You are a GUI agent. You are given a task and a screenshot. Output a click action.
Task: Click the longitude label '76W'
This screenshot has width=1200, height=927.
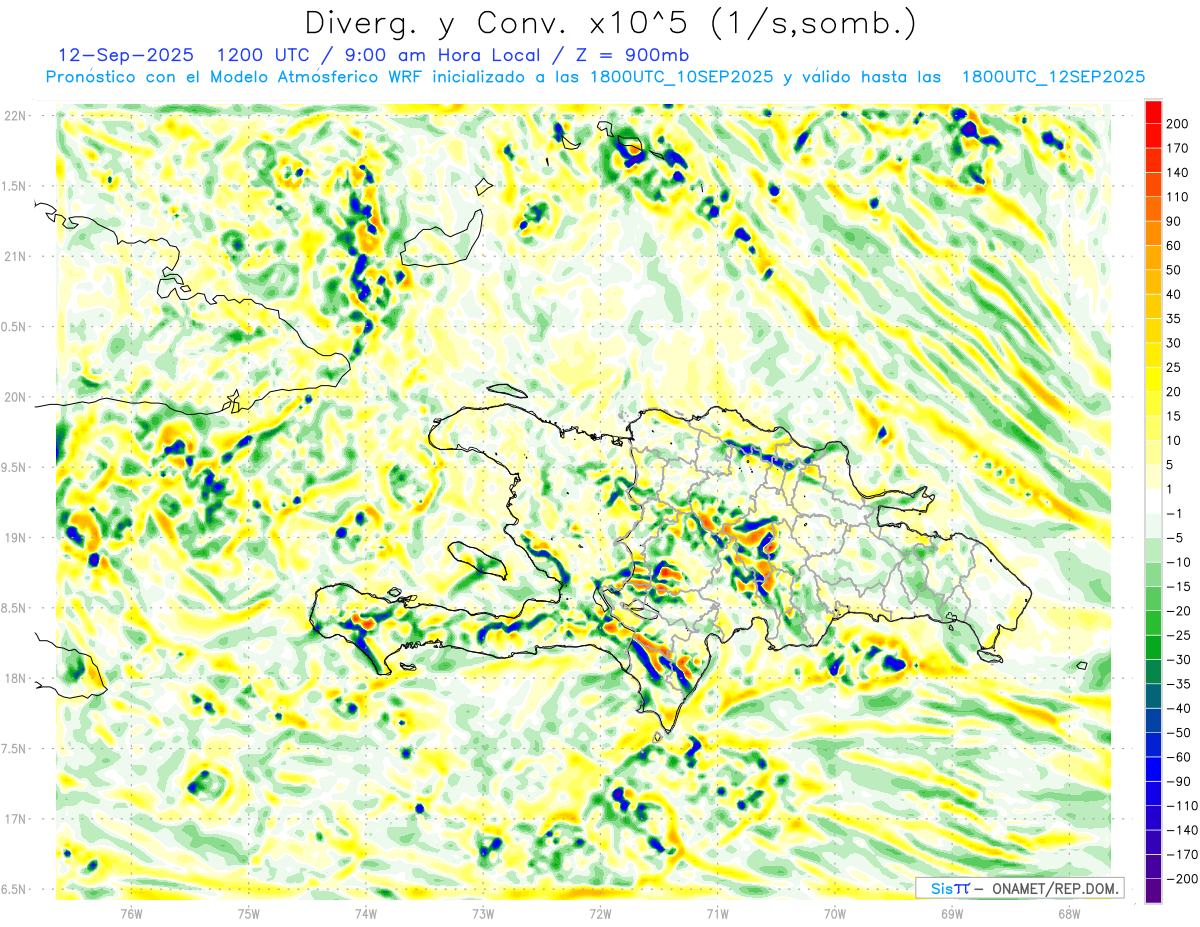coord(131,914)
